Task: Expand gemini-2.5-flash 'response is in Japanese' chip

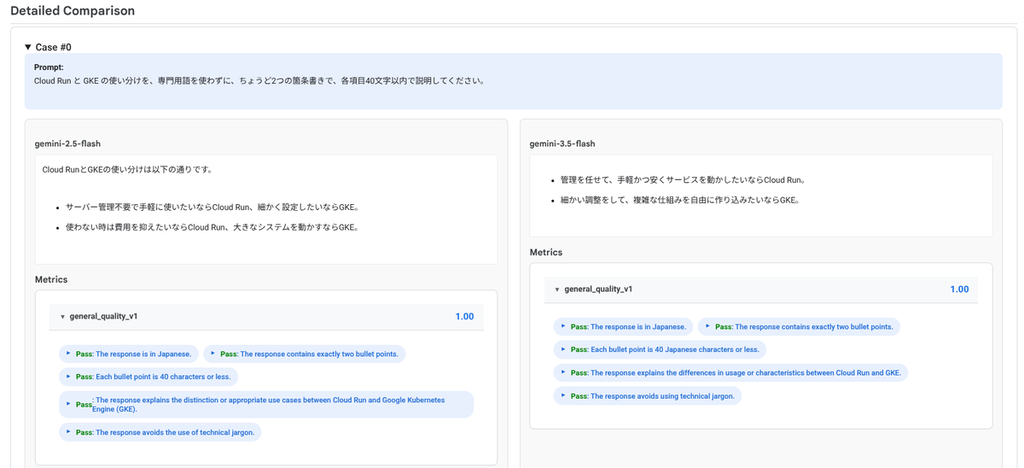Action: (128, 354)
